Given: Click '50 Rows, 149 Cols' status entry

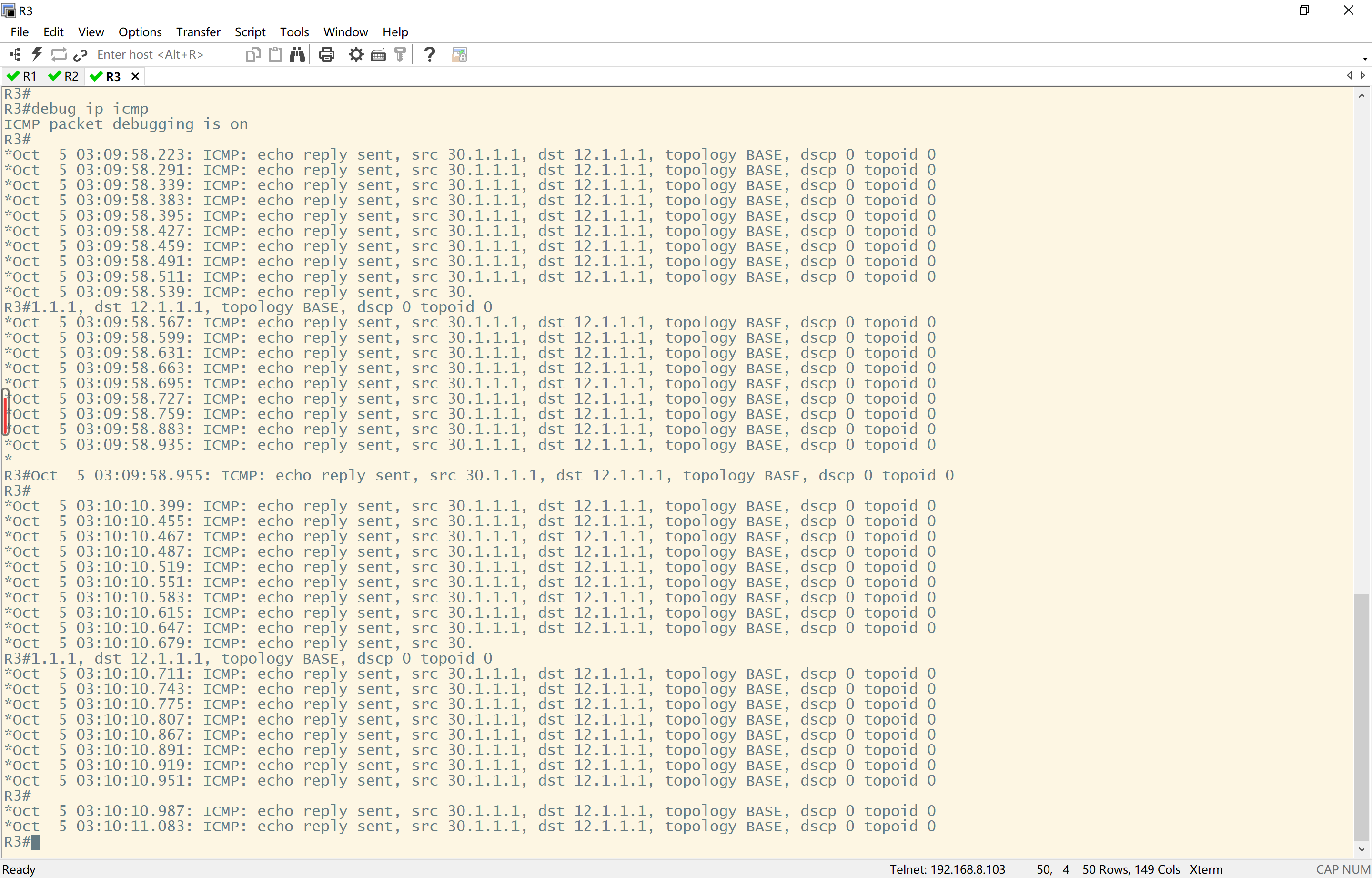Looking at the screenshot, I should 1131,869.
